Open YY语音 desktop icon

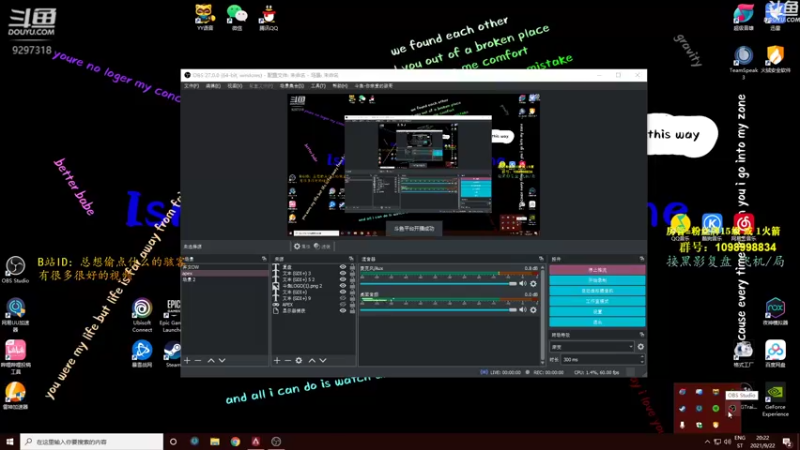205,17
